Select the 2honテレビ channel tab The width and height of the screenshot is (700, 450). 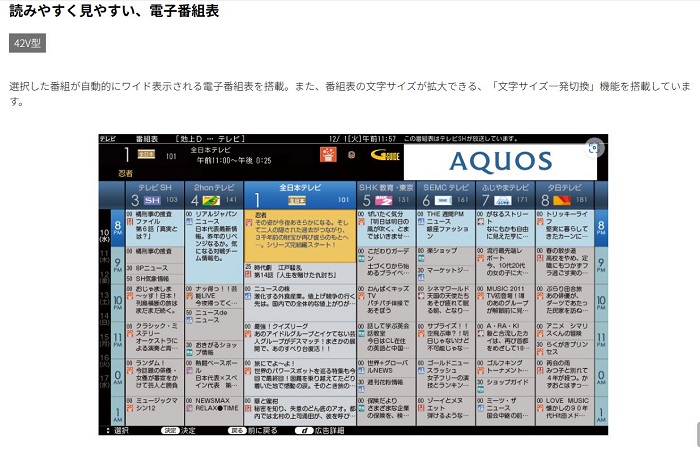pos(214,194)
